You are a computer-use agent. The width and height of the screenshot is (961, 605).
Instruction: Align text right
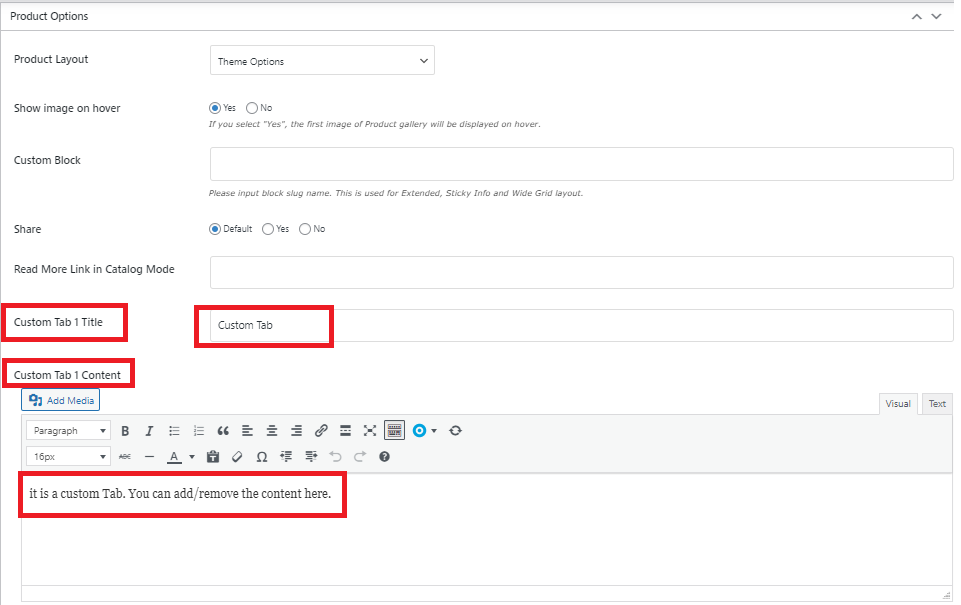click(x=296, y=431)
